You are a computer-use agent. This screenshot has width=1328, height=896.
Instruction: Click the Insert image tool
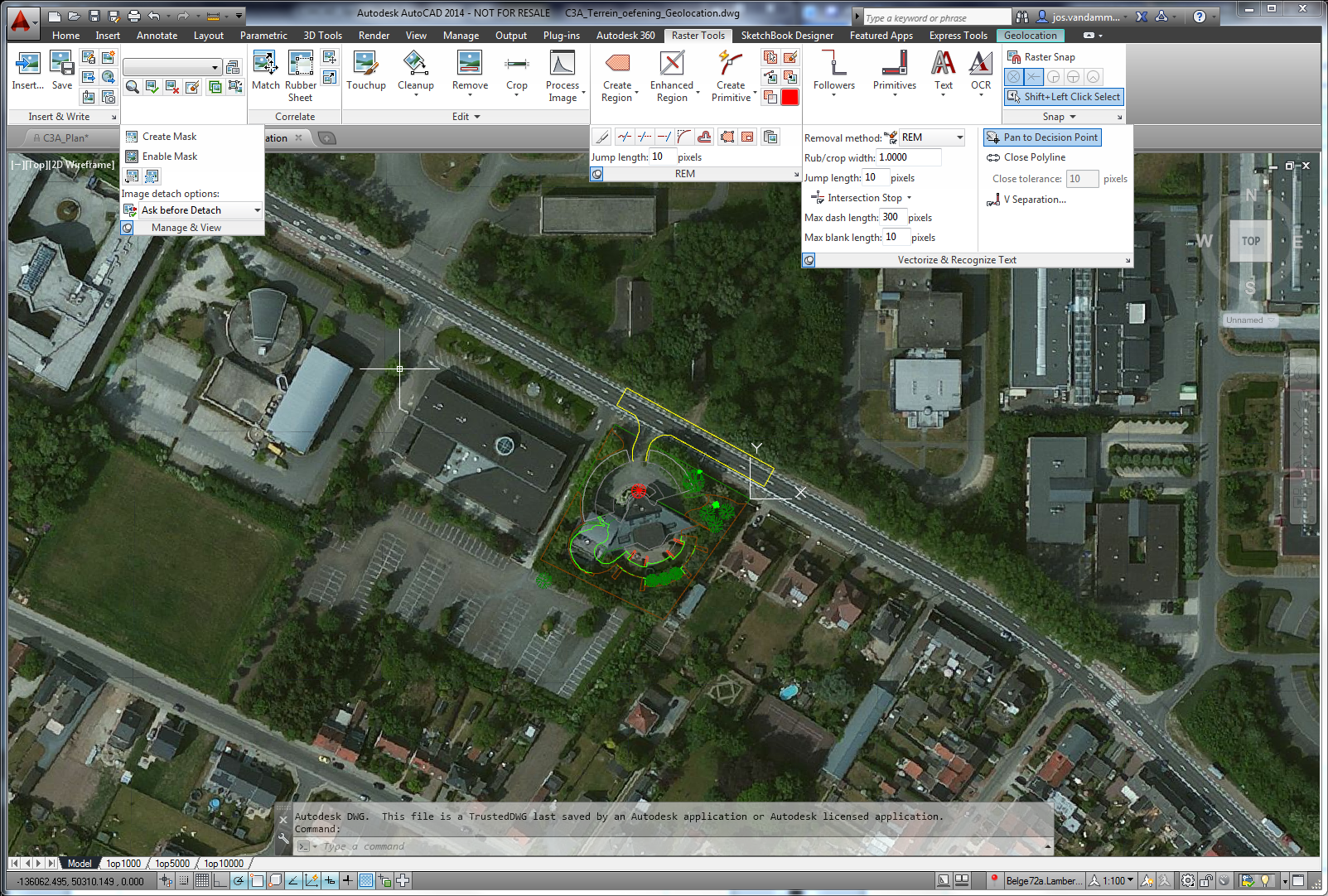pos(27,70)
